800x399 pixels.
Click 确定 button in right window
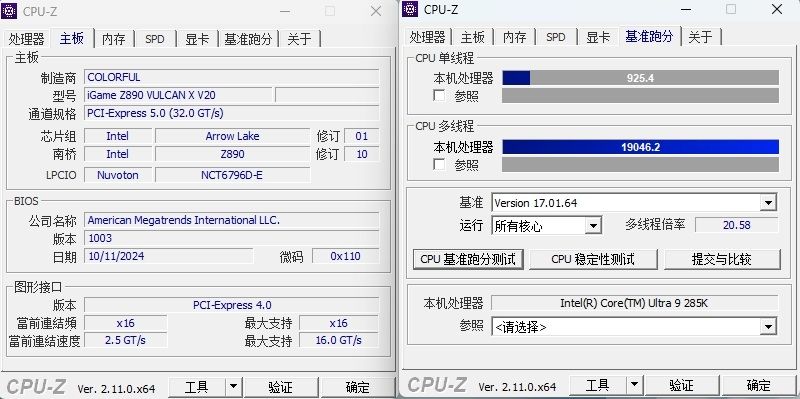pyautogui.click(x=758, y=385)
